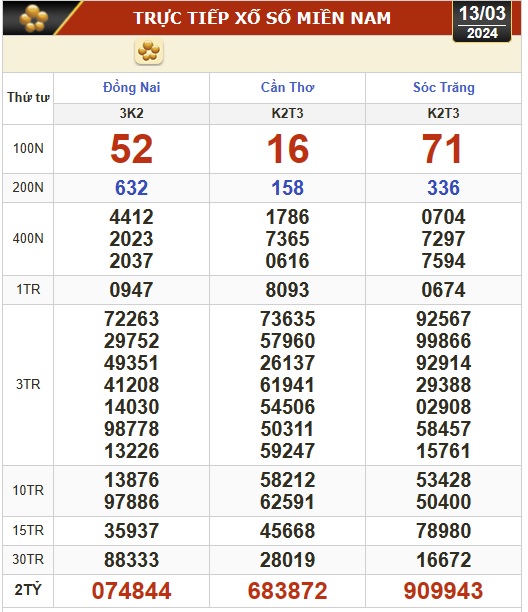Click the Đồng Nai 100N result 52
528x612 pixels.
pos(132,149)
